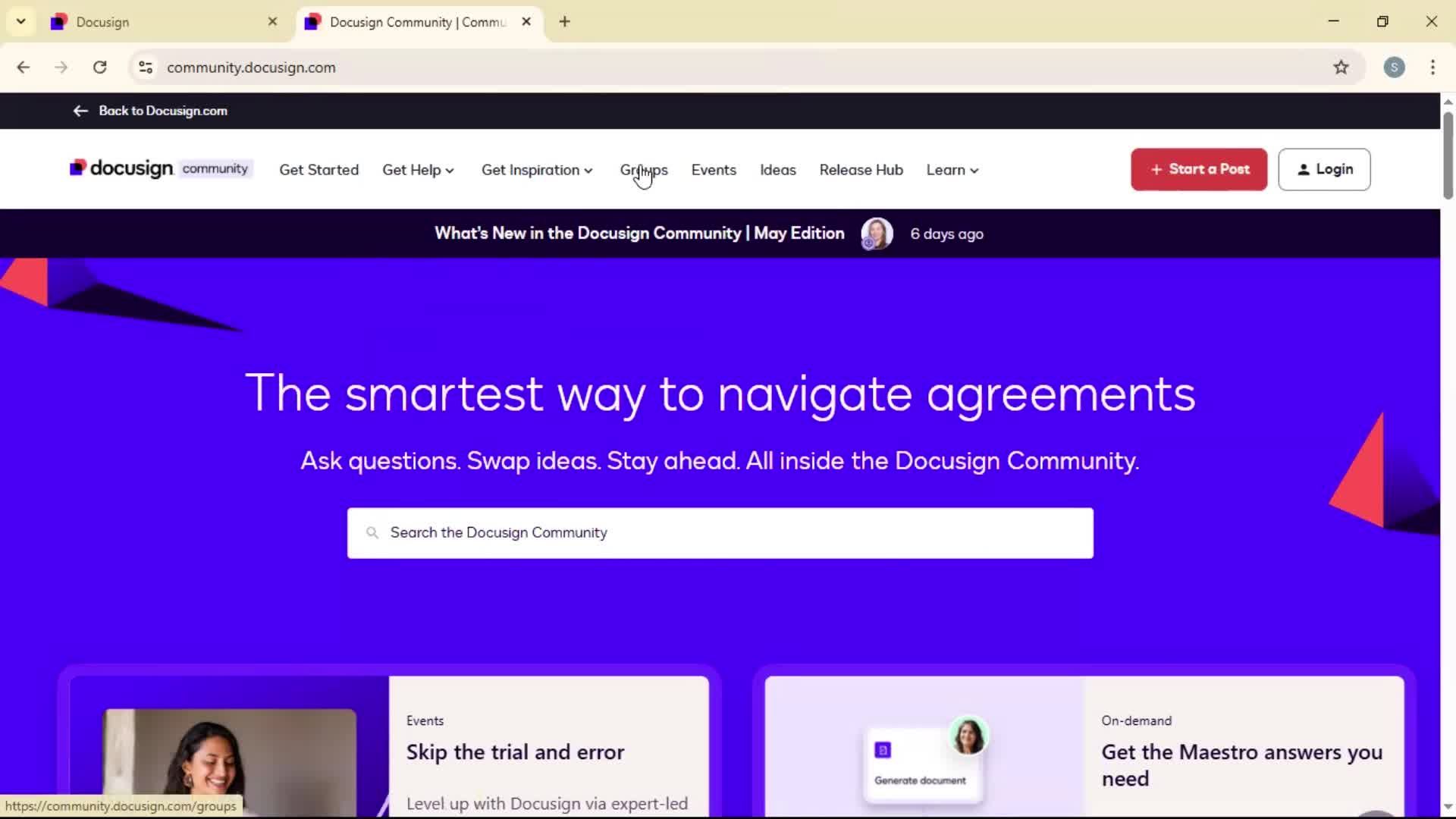Click the address bar URL
This screenshot has height=819, width=1456.
coord(251,67)
